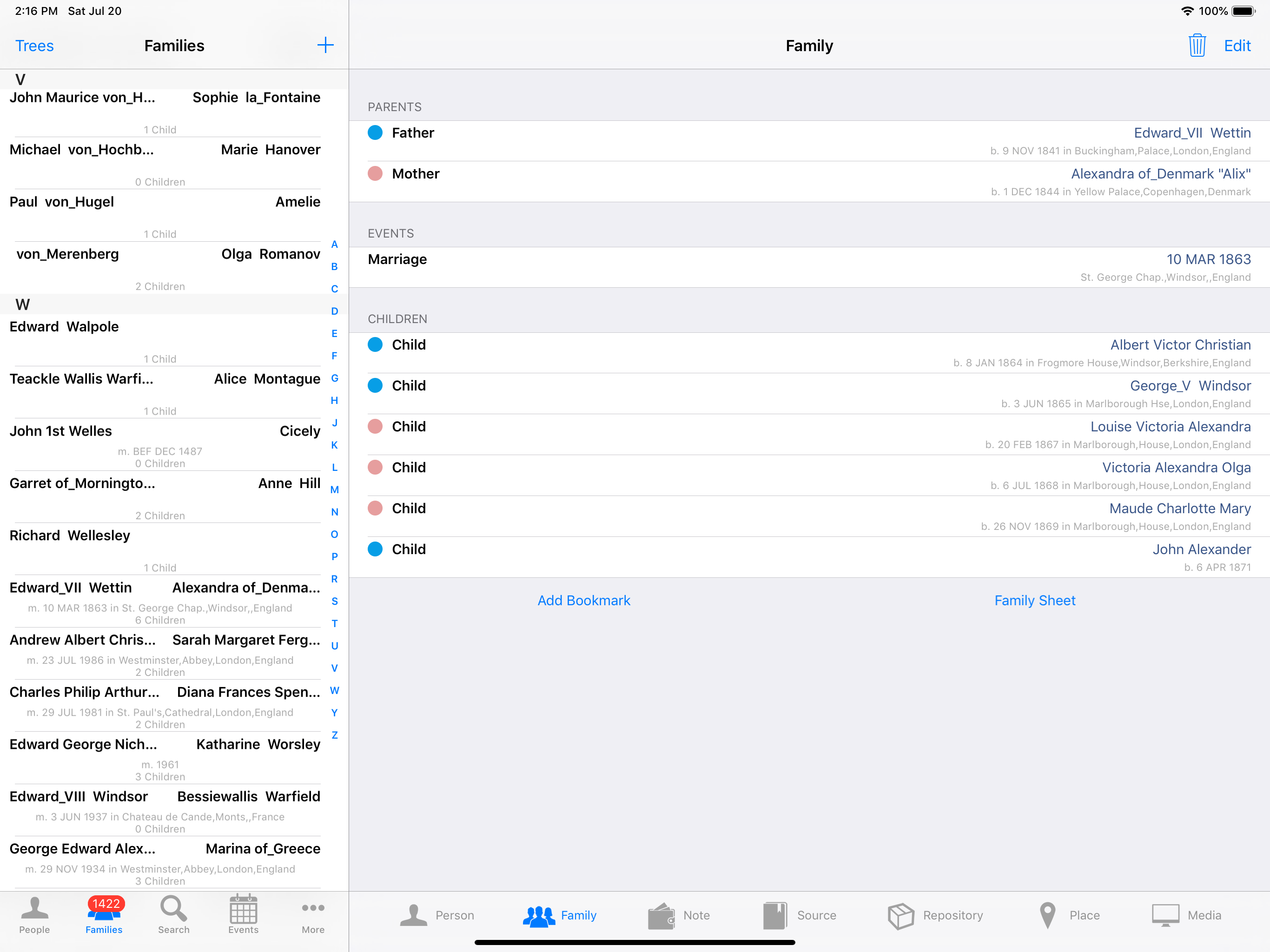The image size is (1270, 952).
Task: Jump to index letter T
Action: [335, 623]
